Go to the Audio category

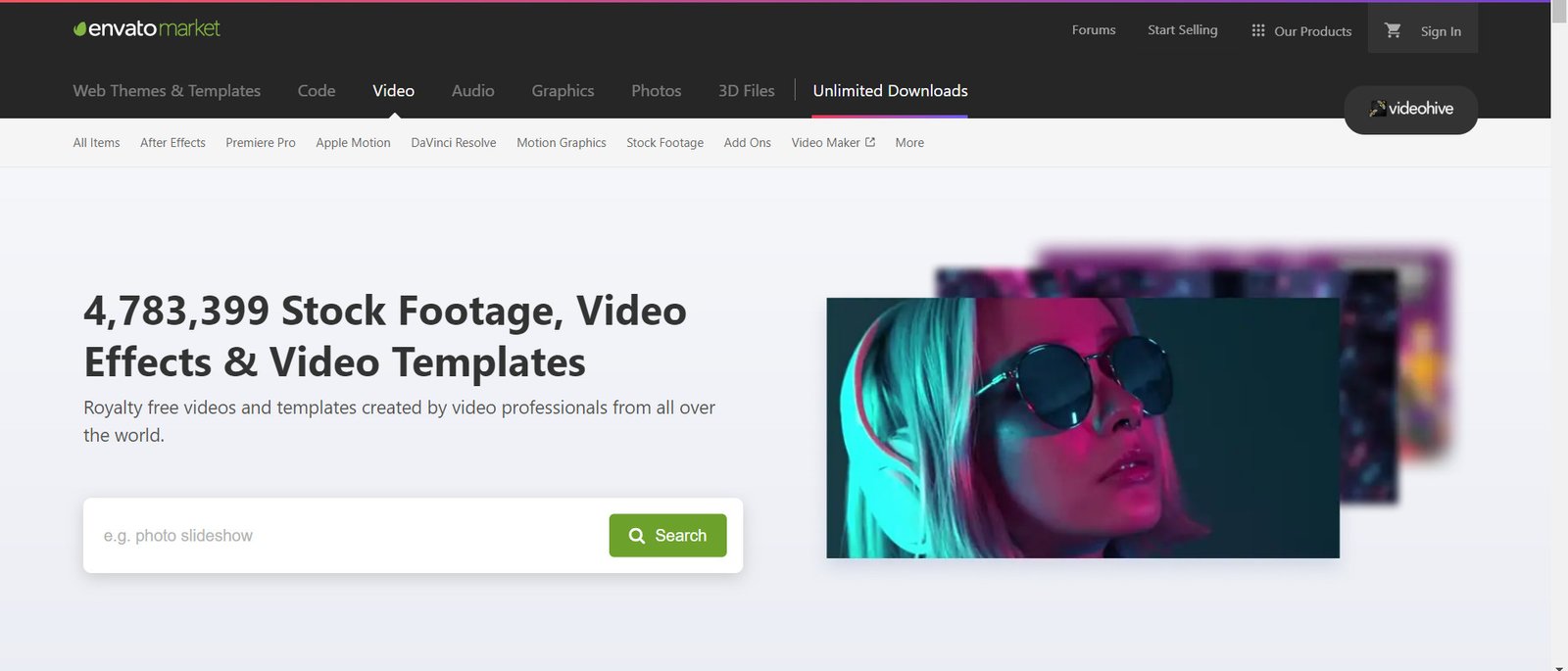click(472, 91)
